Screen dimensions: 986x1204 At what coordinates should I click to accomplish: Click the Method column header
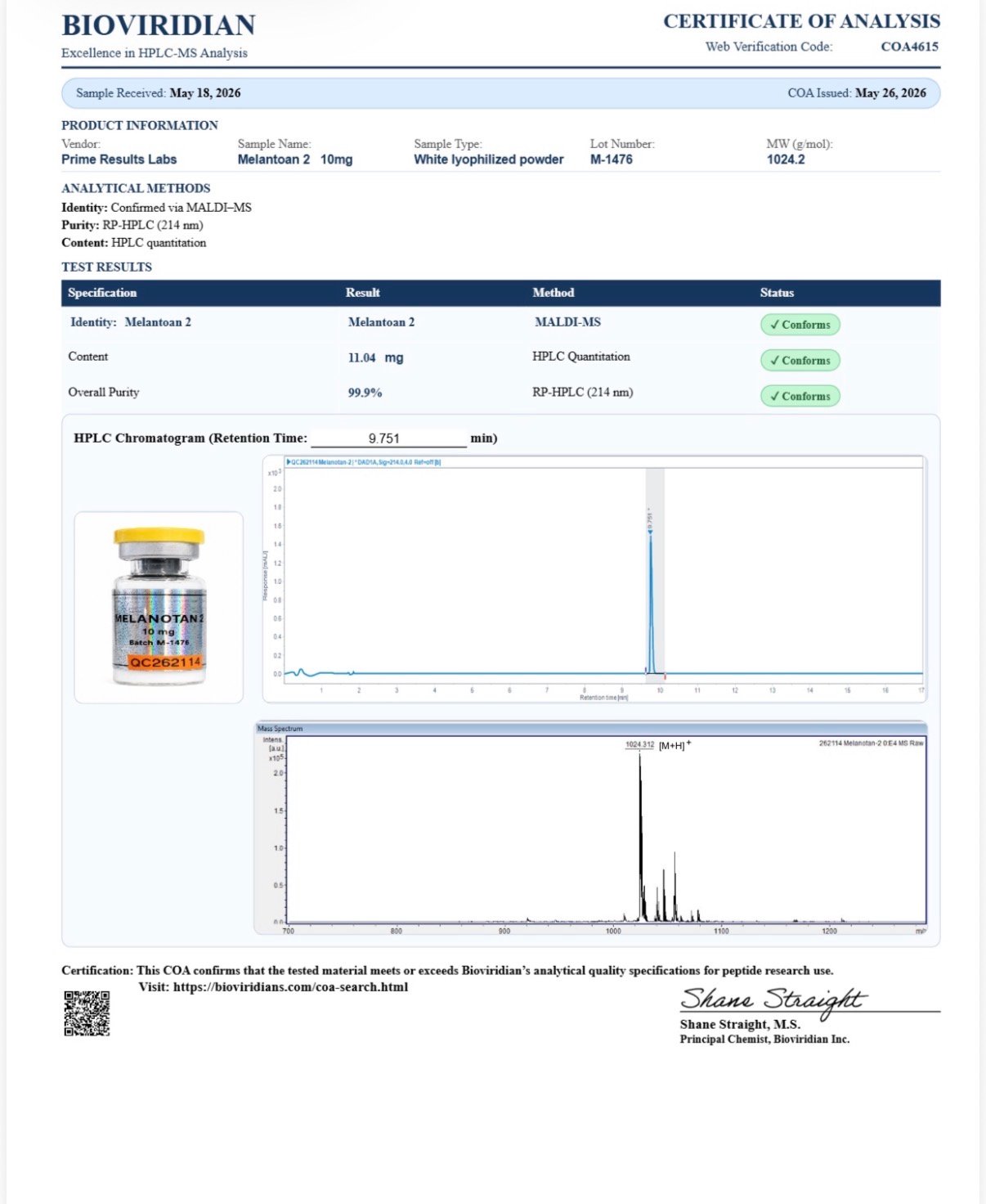click(554, 293)
